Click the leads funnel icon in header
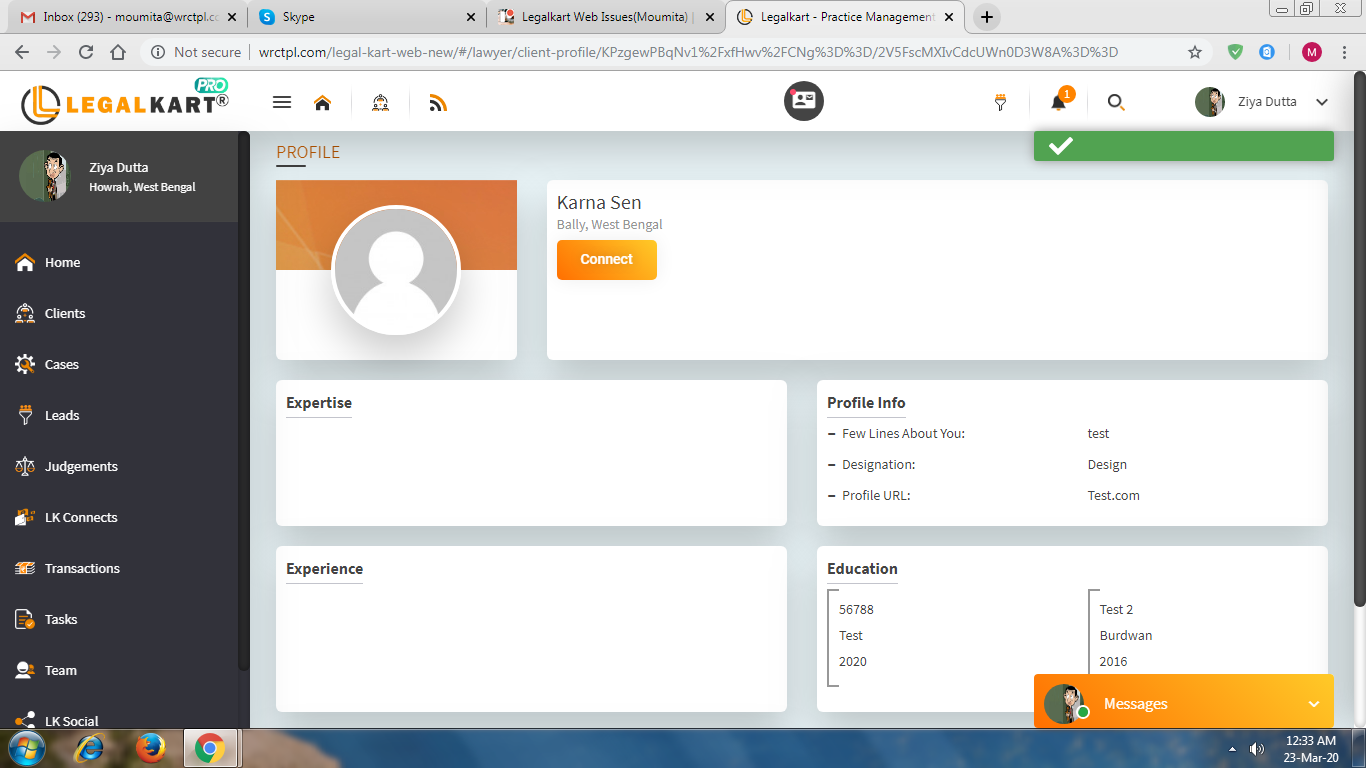Image resolution: width=1366 pixels, height=768 pixels. 1000,102
